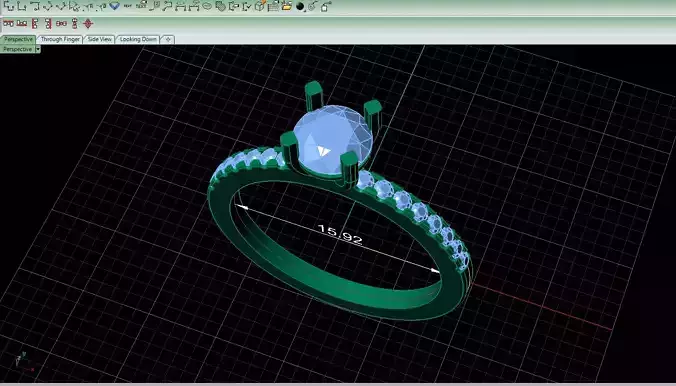Click the vertical distribute align icon

point(75,23)
